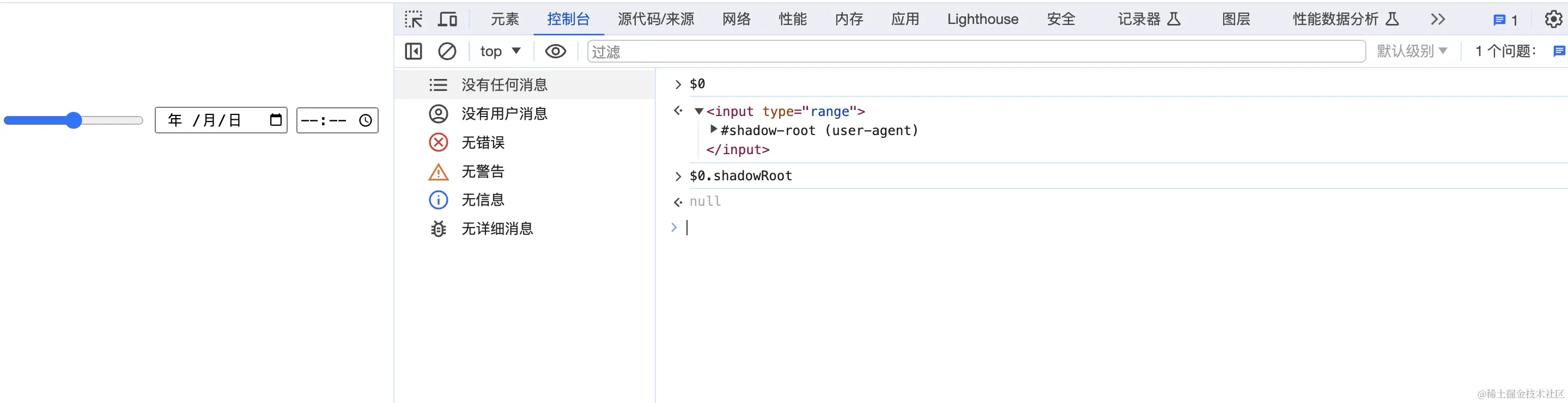Clear the console

pos(447,51)
